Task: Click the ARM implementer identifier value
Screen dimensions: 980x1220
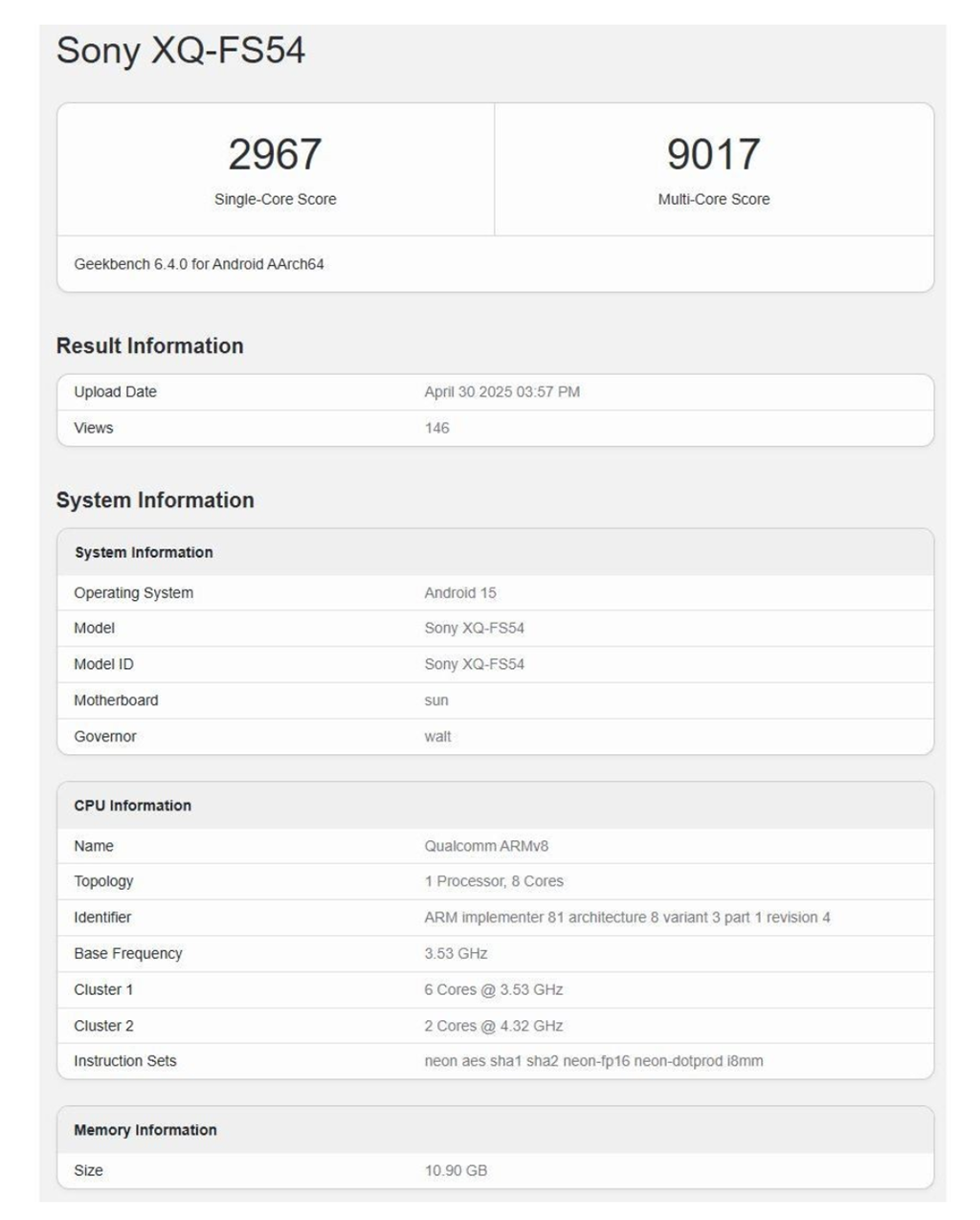Action: click(x=627, y=917)
